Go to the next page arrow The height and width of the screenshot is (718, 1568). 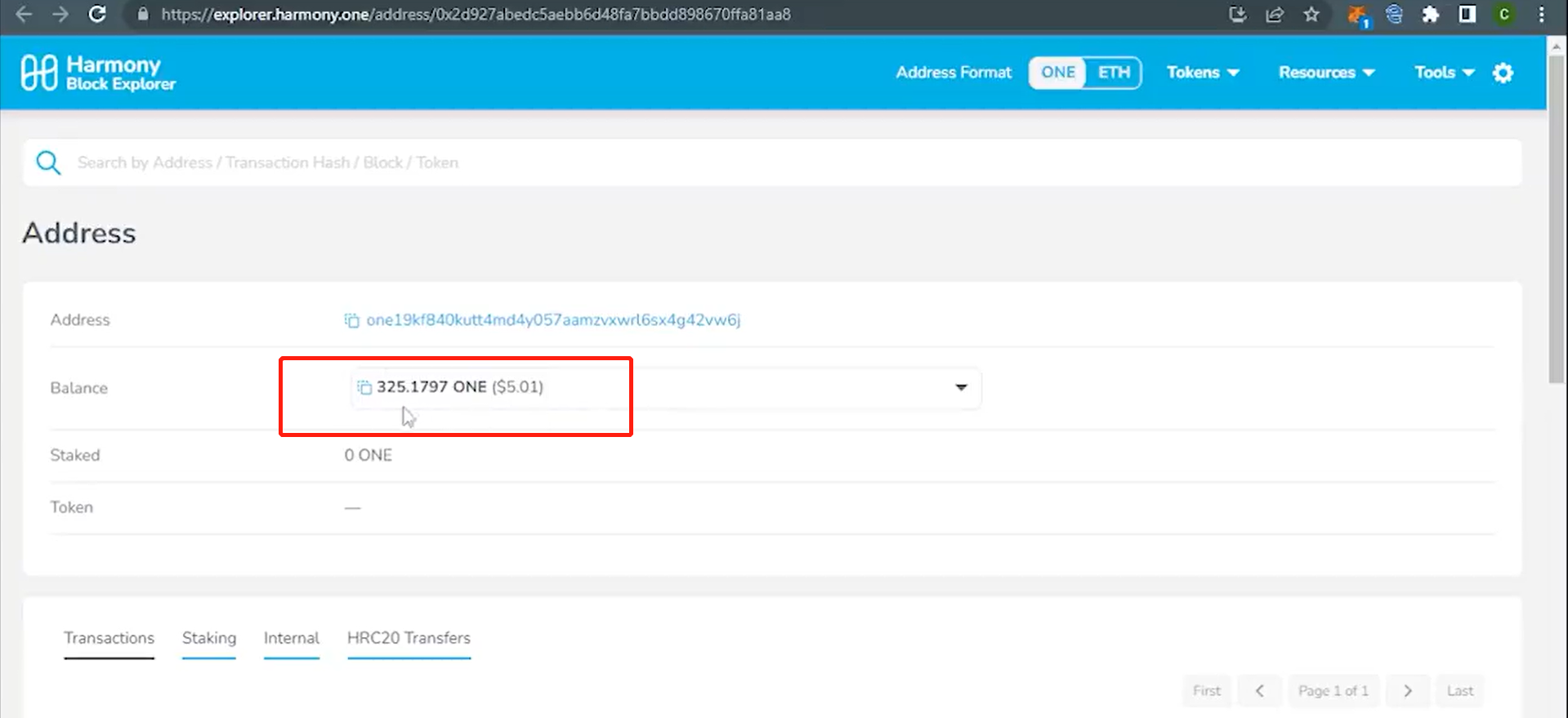pos(1407,691)
